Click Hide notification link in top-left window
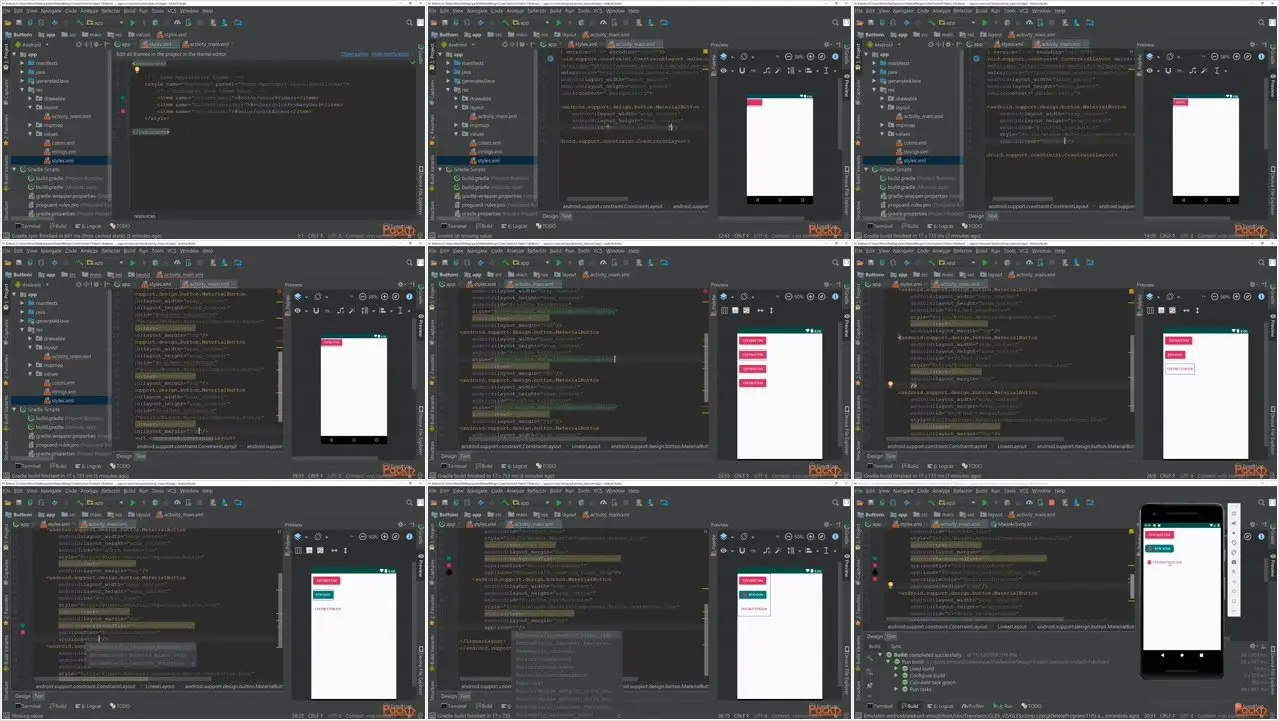 390,54
